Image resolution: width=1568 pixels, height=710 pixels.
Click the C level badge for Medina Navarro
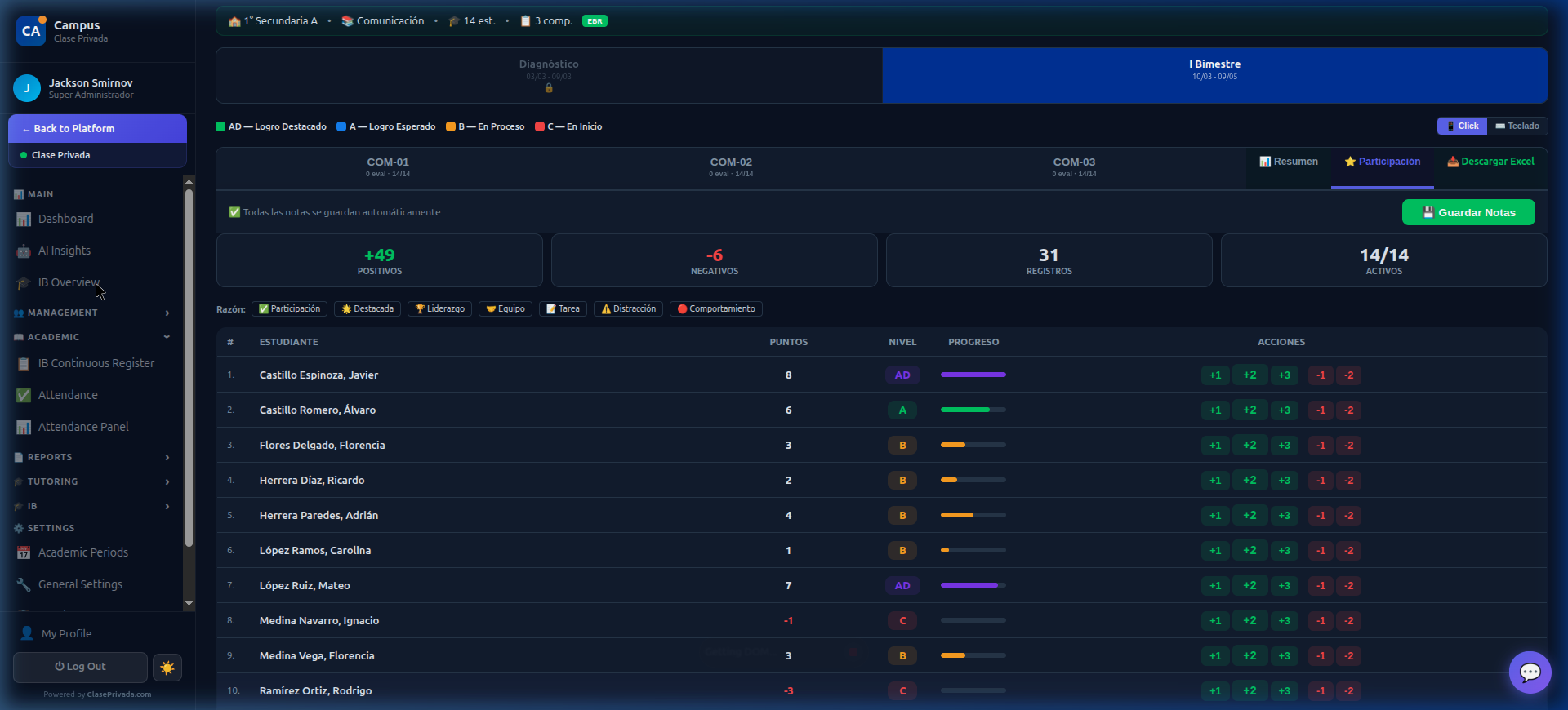[x=902, y=621]
